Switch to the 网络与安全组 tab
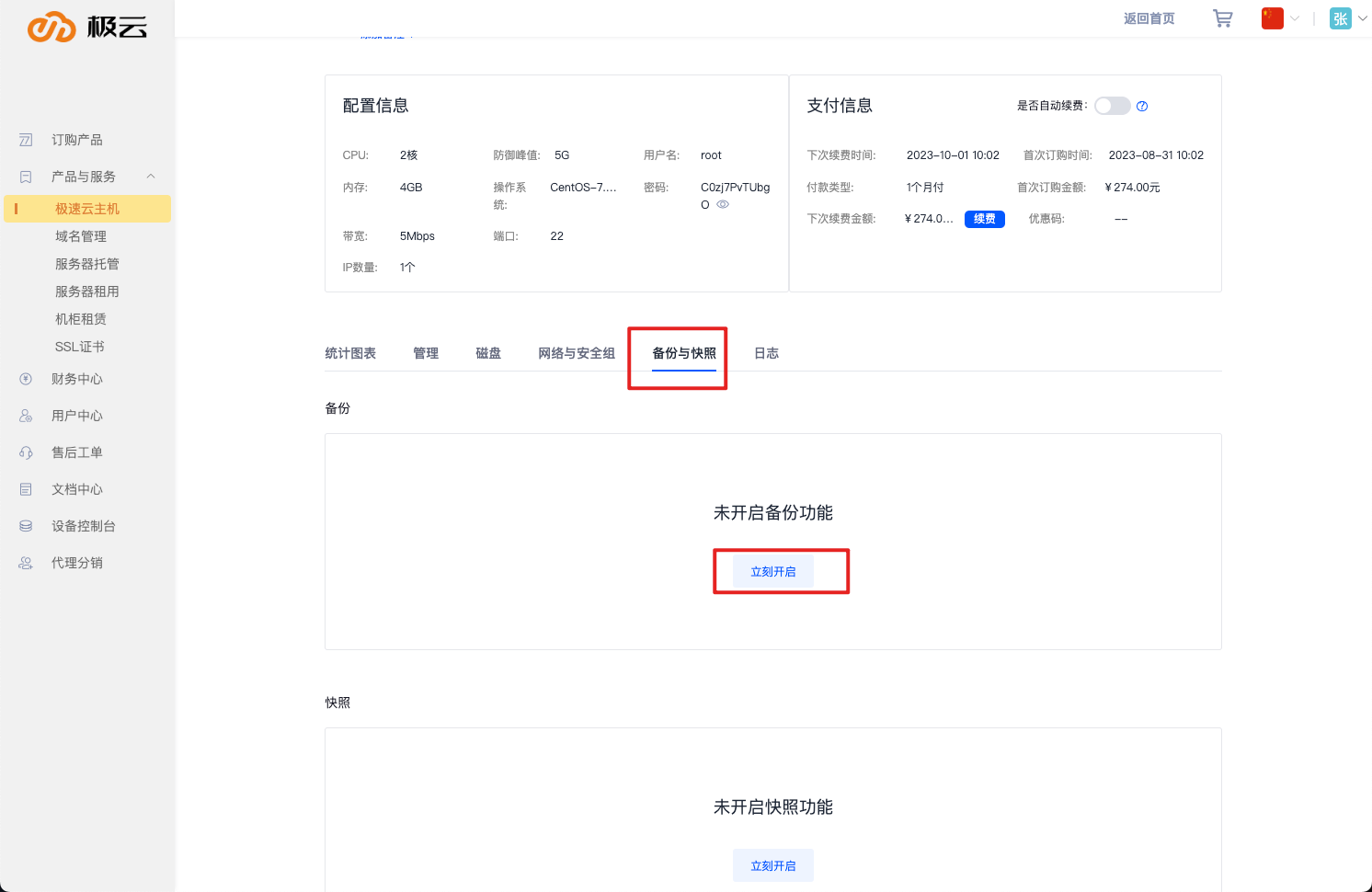The width and height of the screenshot is (1372, 892). click(576, 353)
